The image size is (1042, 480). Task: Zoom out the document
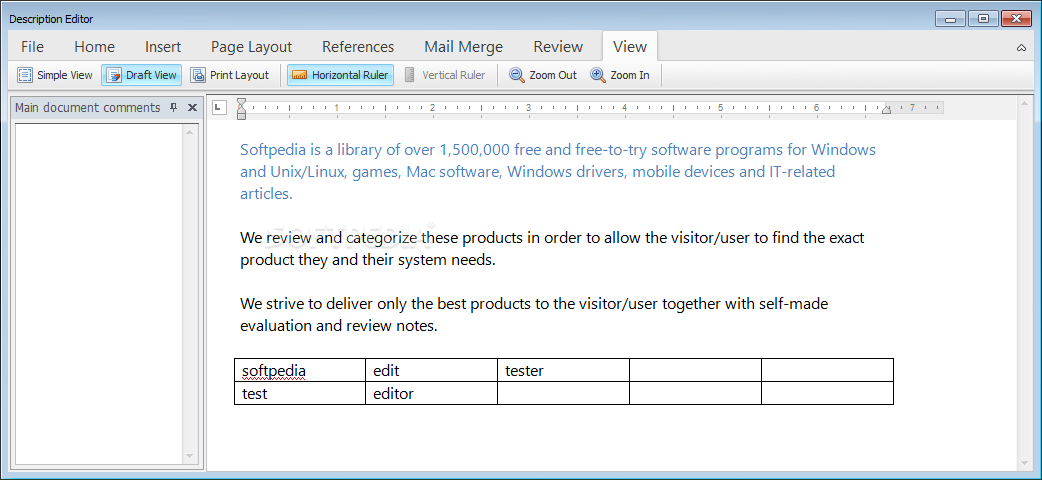coord(543,75)
